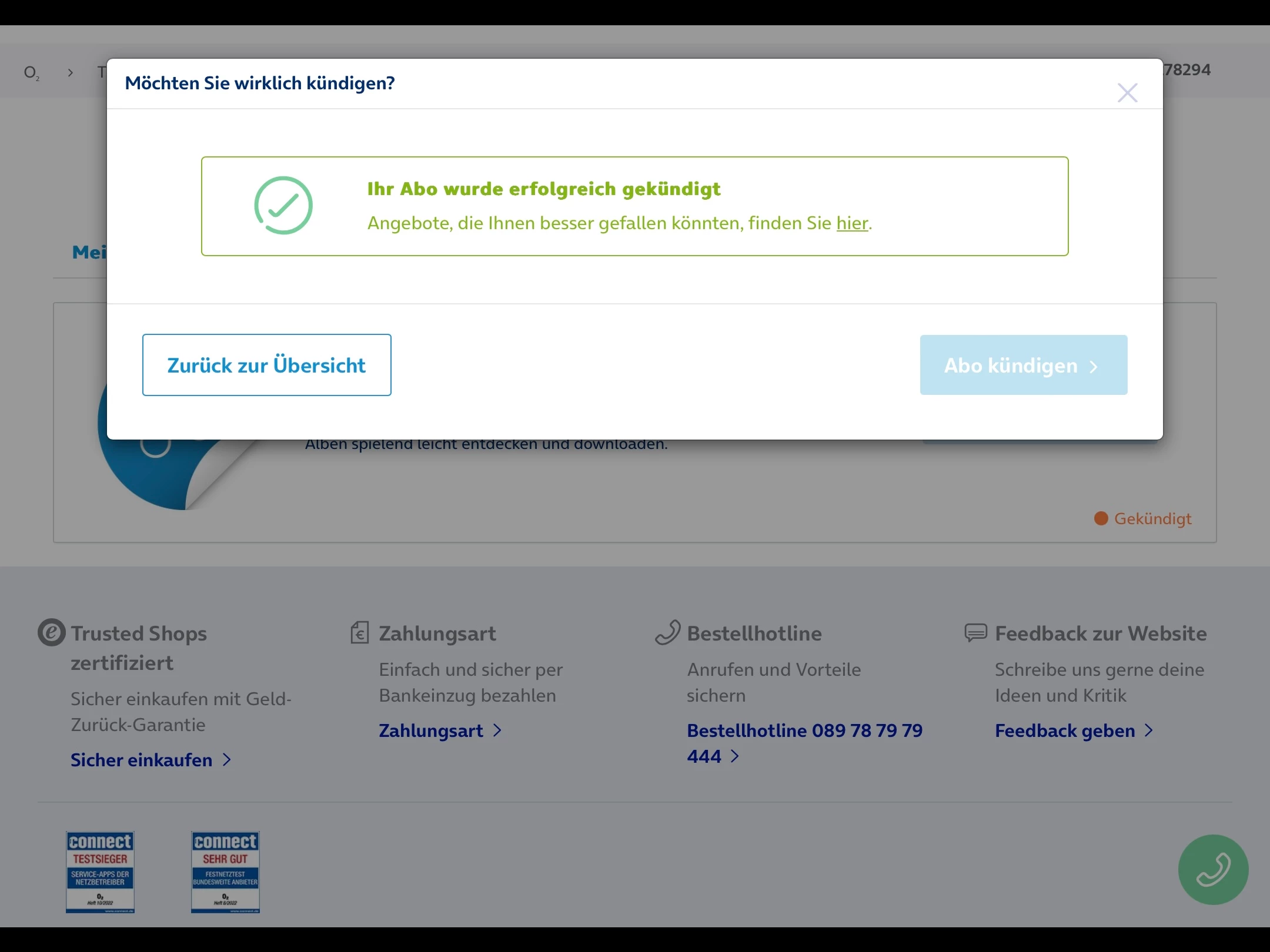Close the cancellation dialog with X
The image size is (1270, 952).
pyautogui.click(x=1127, y=93)
